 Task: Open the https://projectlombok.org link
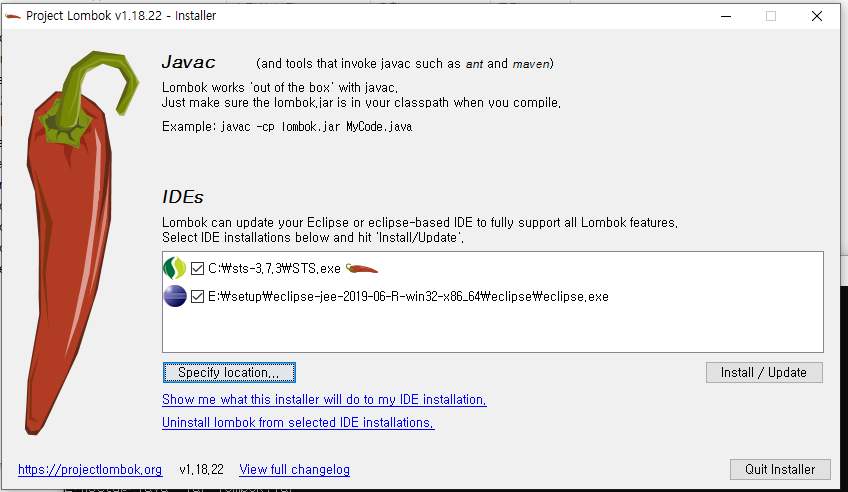(x=90, y=469)
